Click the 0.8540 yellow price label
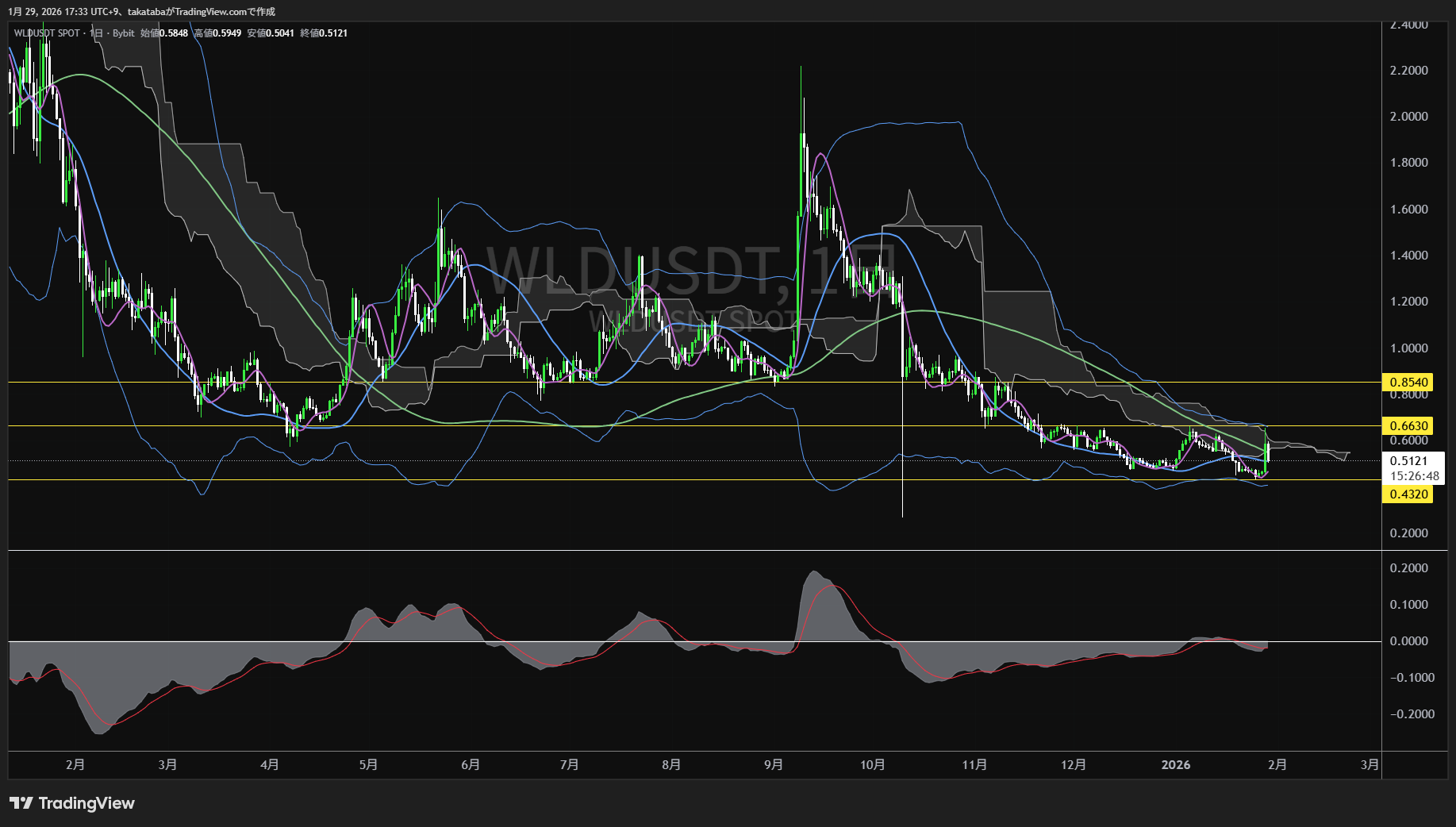1456x827 pixels. pos(1408,383)
